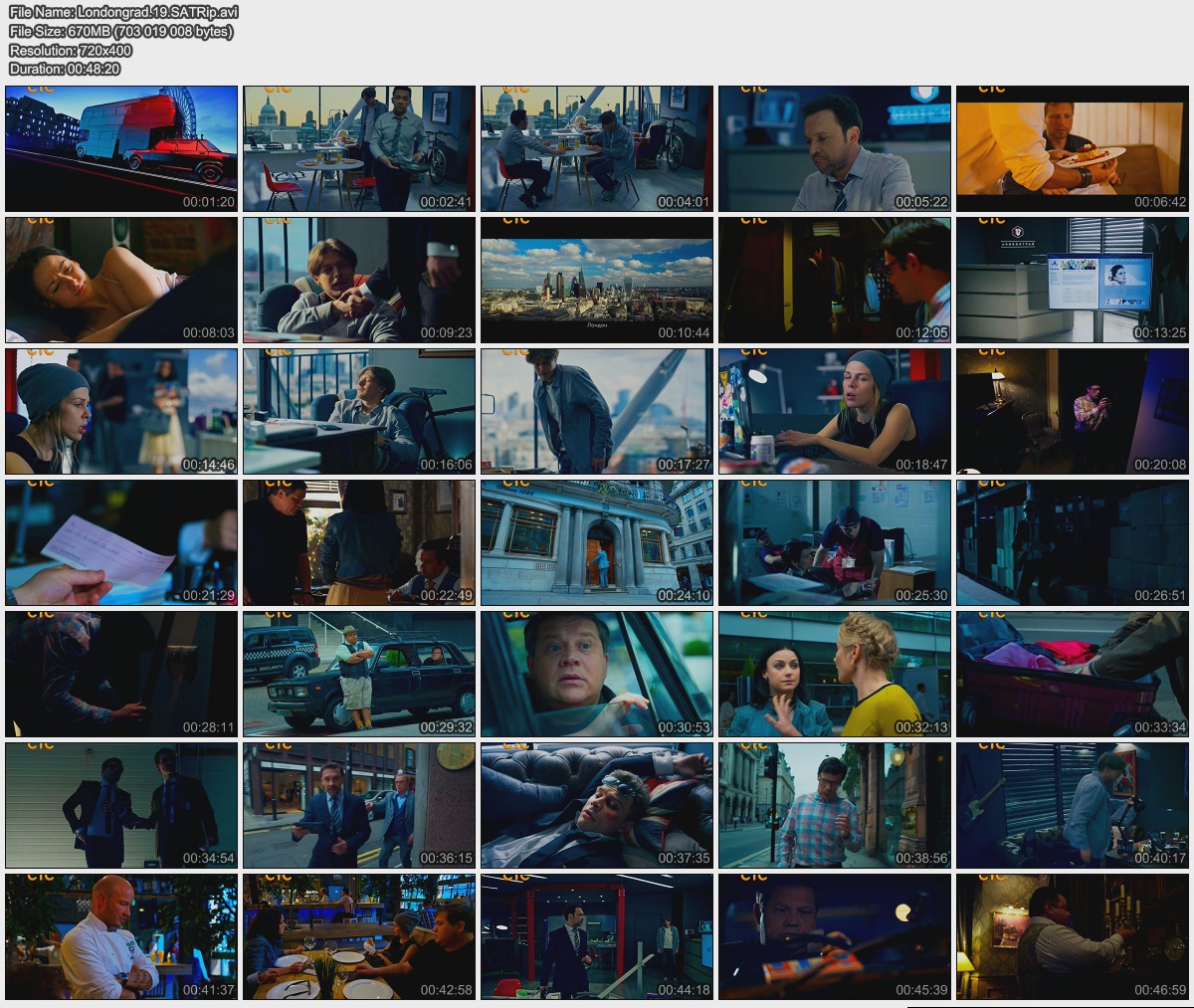Viewport: 1194px width, 1008px height.
Task: Select the building entrance thumbnail at 00:24:10
Action: click(x=597, y=542)
